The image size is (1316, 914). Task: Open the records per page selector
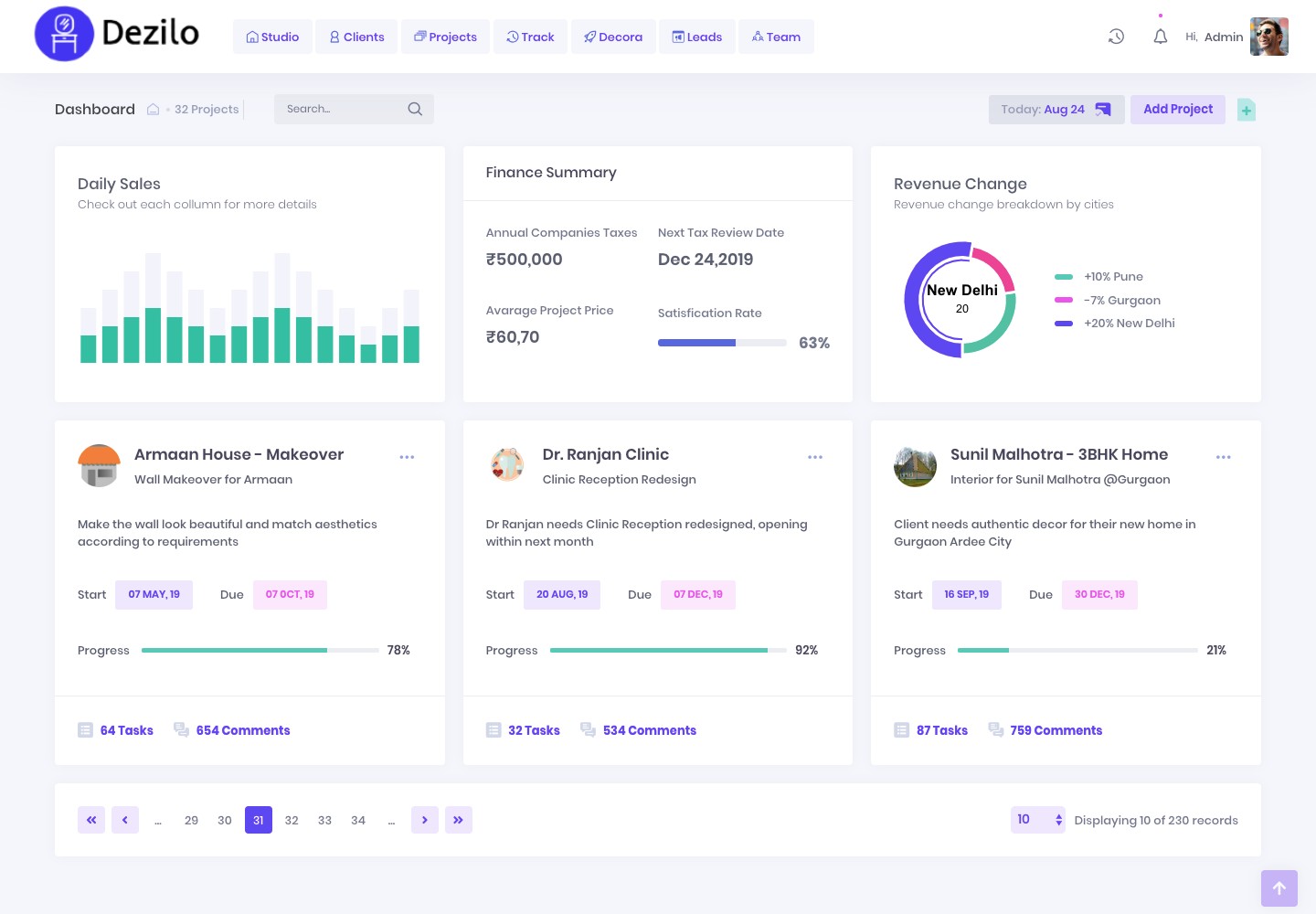(1038, 820)
